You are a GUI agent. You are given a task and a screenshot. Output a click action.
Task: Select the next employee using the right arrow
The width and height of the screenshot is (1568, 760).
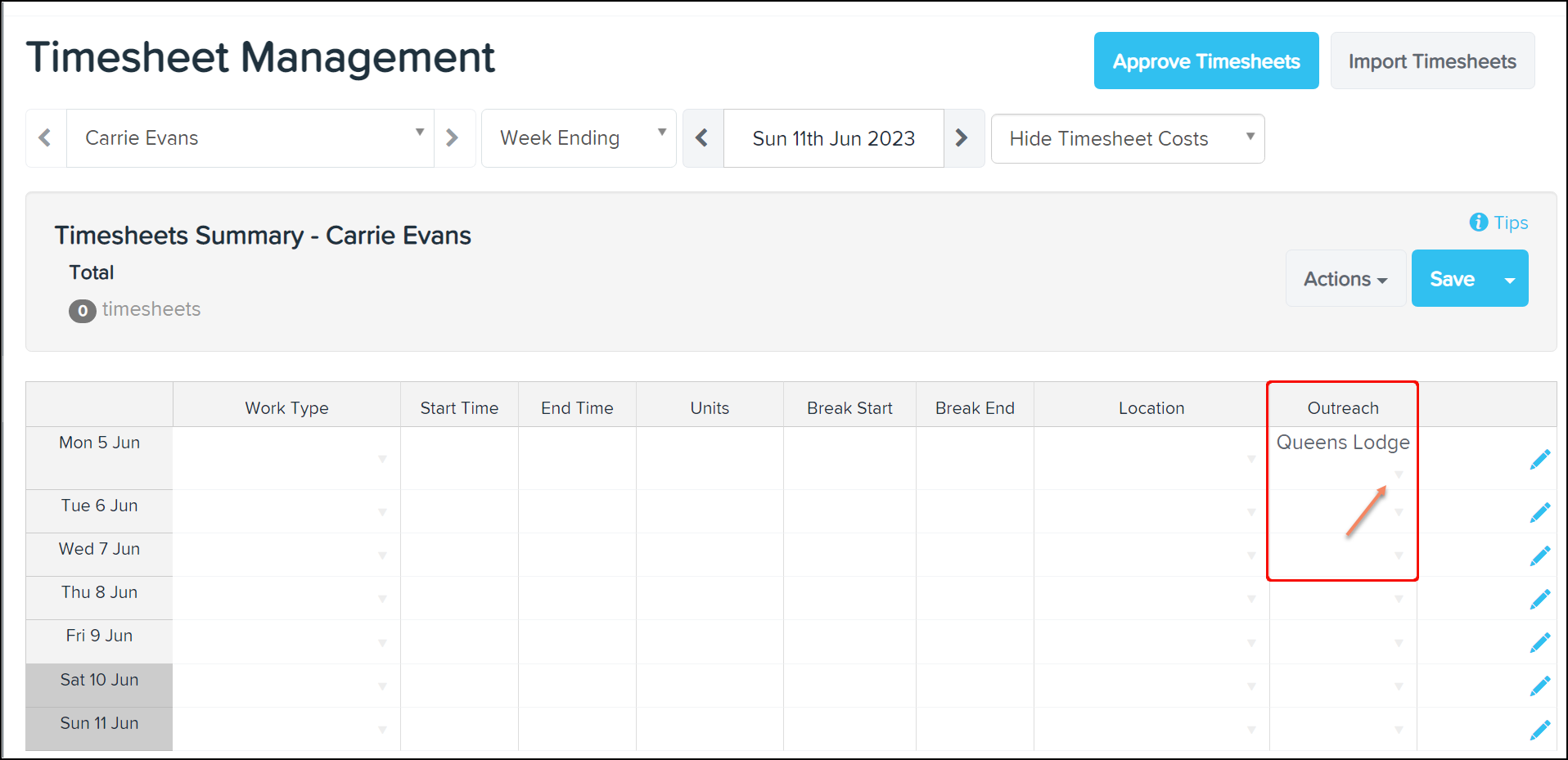pyautogui.click(x=454, y=138)
